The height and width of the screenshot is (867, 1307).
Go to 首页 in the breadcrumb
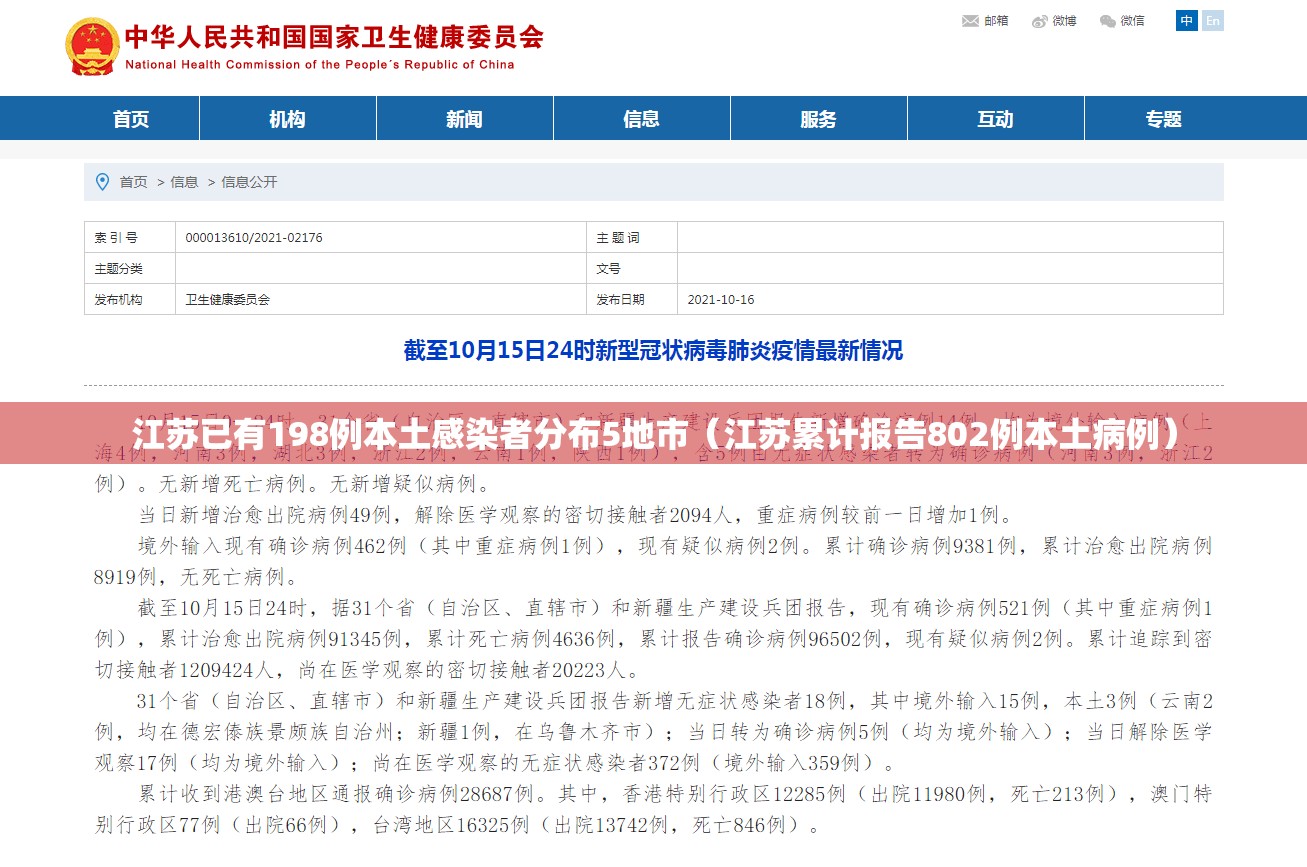[x=133, y=182]
